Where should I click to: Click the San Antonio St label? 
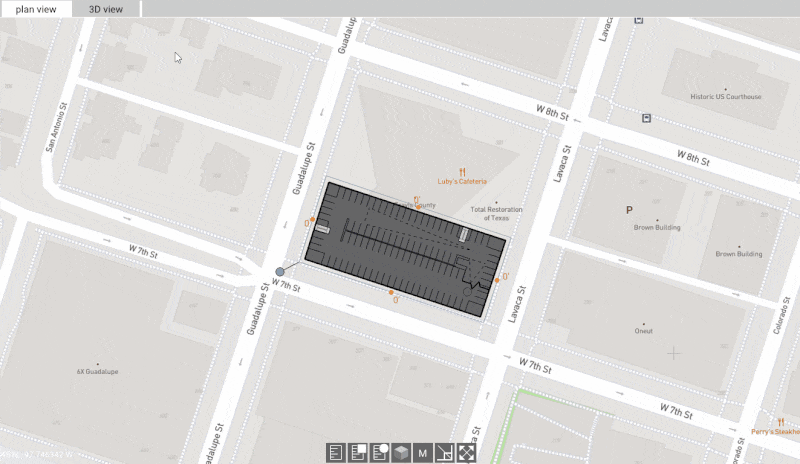[56, 128]
